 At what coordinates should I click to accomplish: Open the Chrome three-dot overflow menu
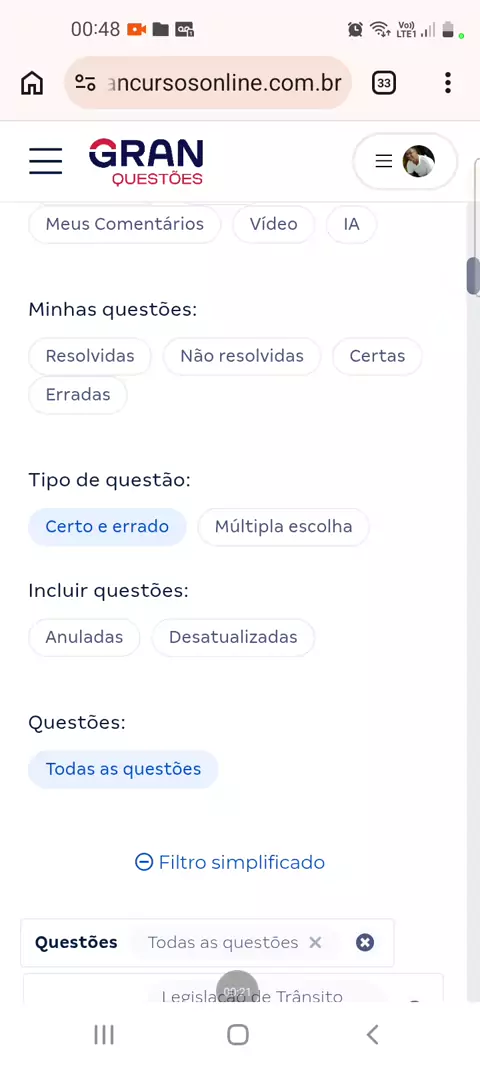(447, 83)
